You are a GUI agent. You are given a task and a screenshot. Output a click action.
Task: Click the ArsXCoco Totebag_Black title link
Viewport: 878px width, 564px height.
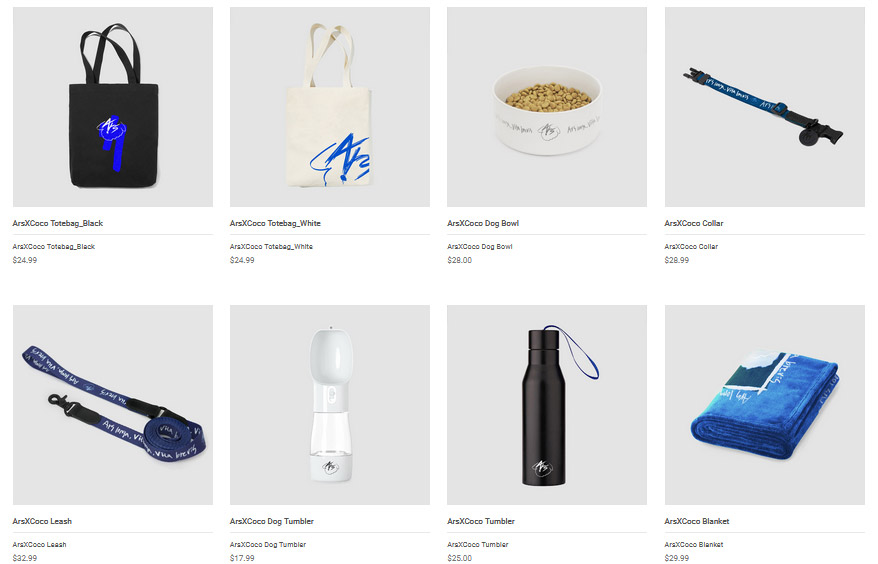tap(58, 223)
